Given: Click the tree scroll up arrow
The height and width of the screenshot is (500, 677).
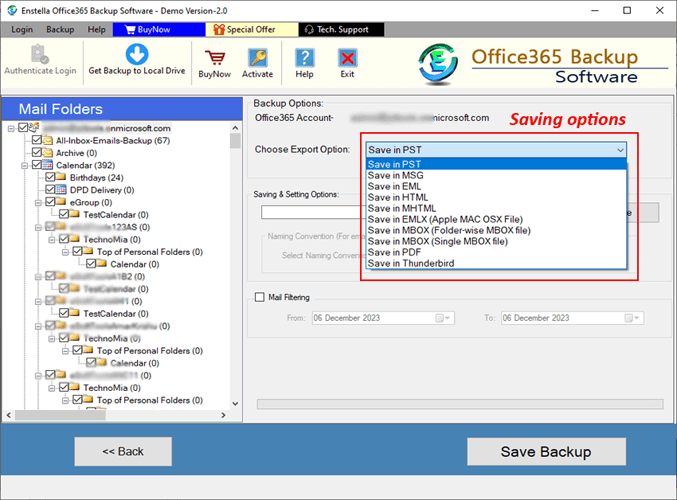Looking at the screenshot, I should (x=235, y=128).
